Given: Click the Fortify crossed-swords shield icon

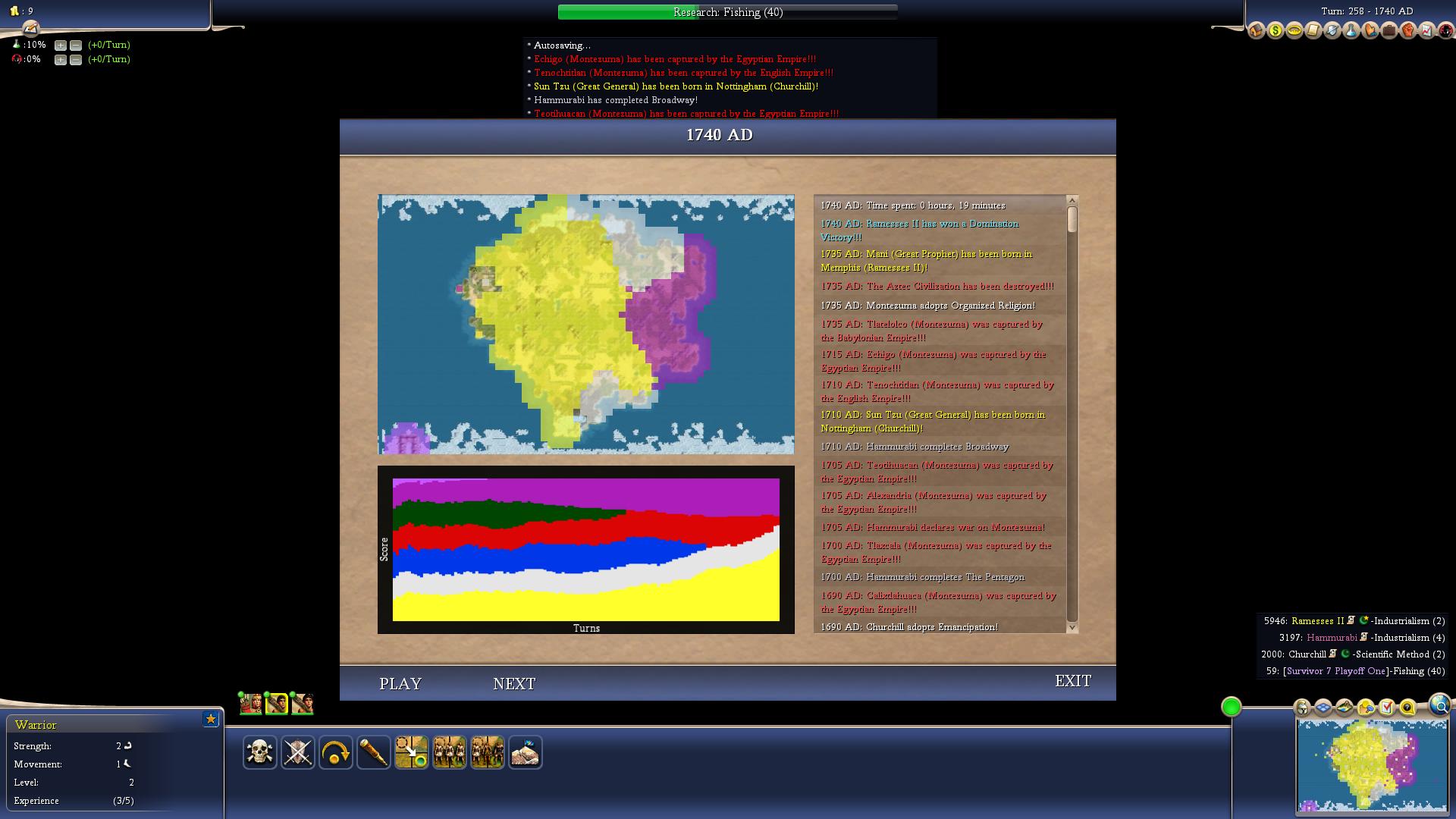Looking at the screenshot, I should (x=298, y=752).
